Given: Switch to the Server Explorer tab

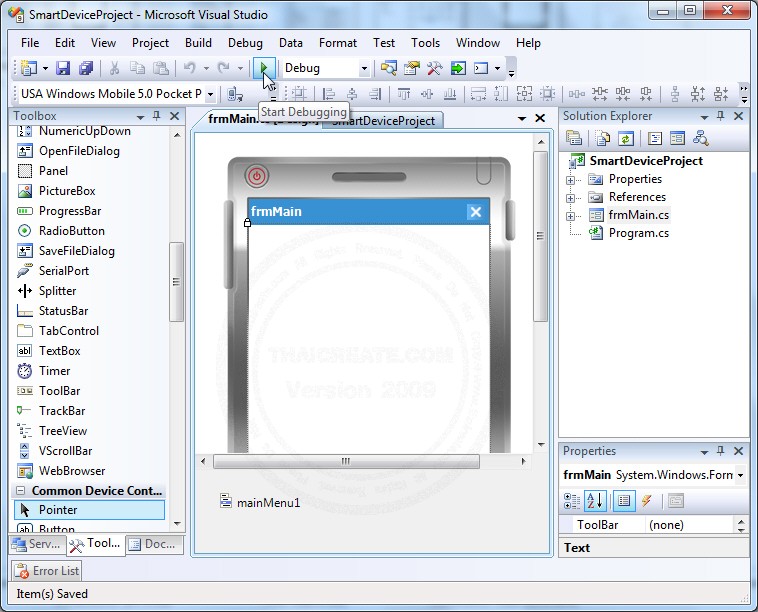Looking at the screenshot, I should (37, 544).
